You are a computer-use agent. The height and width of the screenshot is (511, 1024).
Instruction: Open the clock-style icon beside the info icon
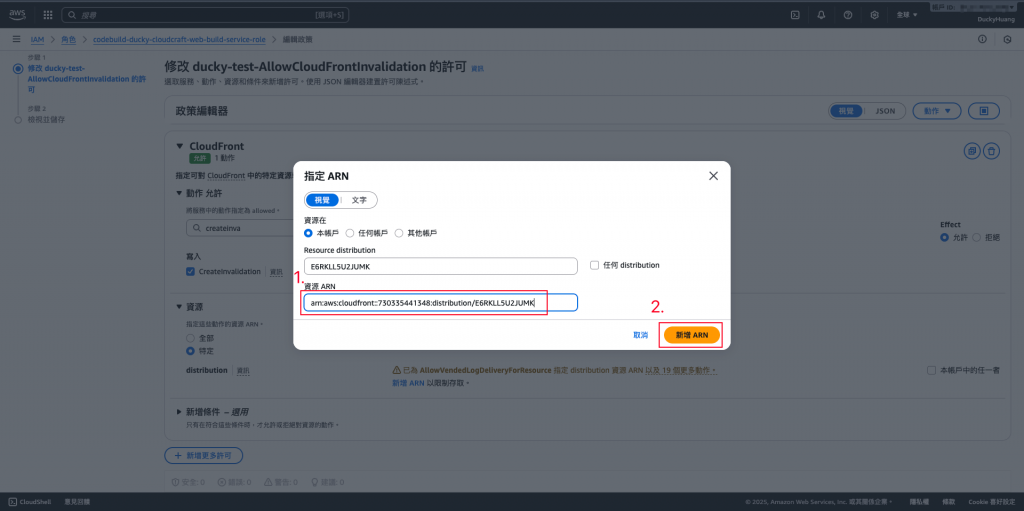pyautogui.click(x=1007, y=40)
